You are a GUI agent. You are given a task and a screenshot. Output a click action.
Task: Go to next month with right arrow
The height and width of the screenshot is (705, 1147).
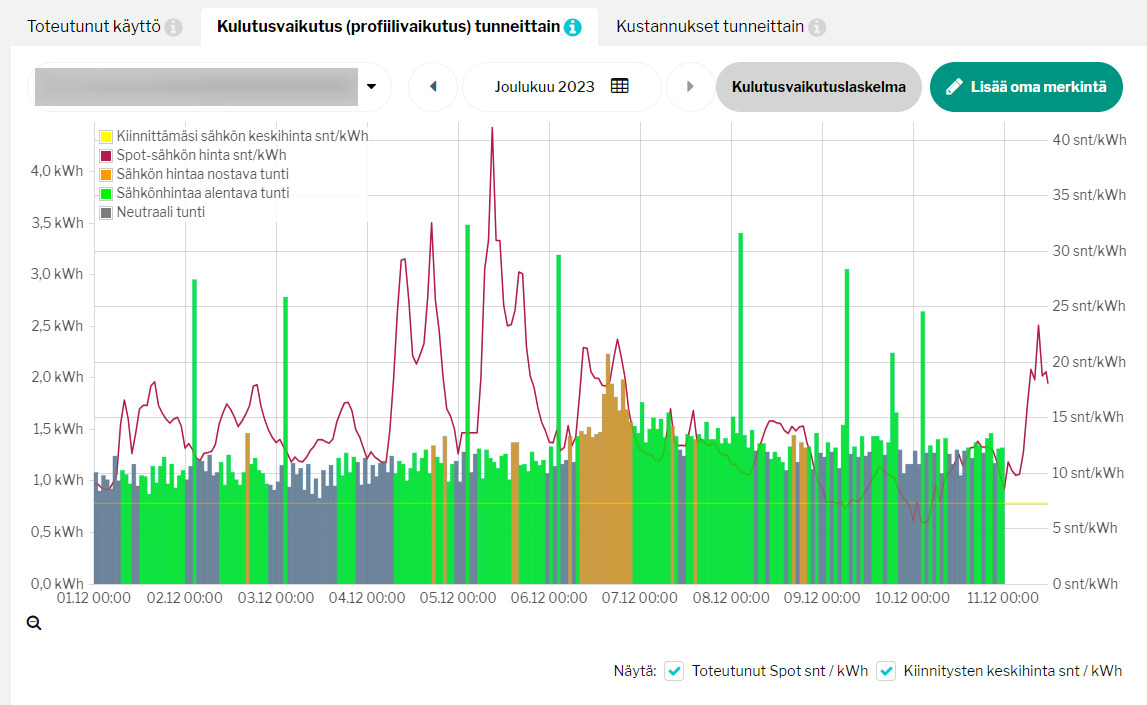[x=690, y=87]
